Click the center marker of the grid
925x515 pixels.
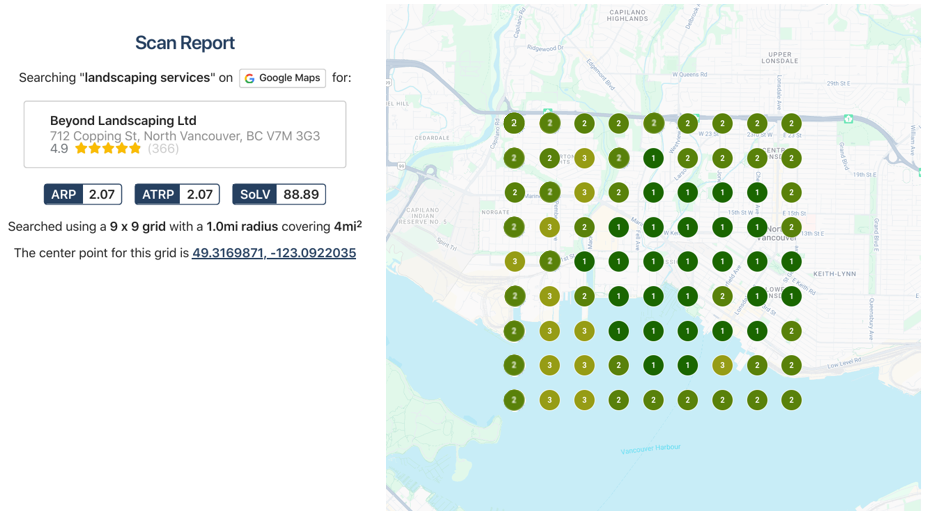pyautogui.click(x=653, y=262)
